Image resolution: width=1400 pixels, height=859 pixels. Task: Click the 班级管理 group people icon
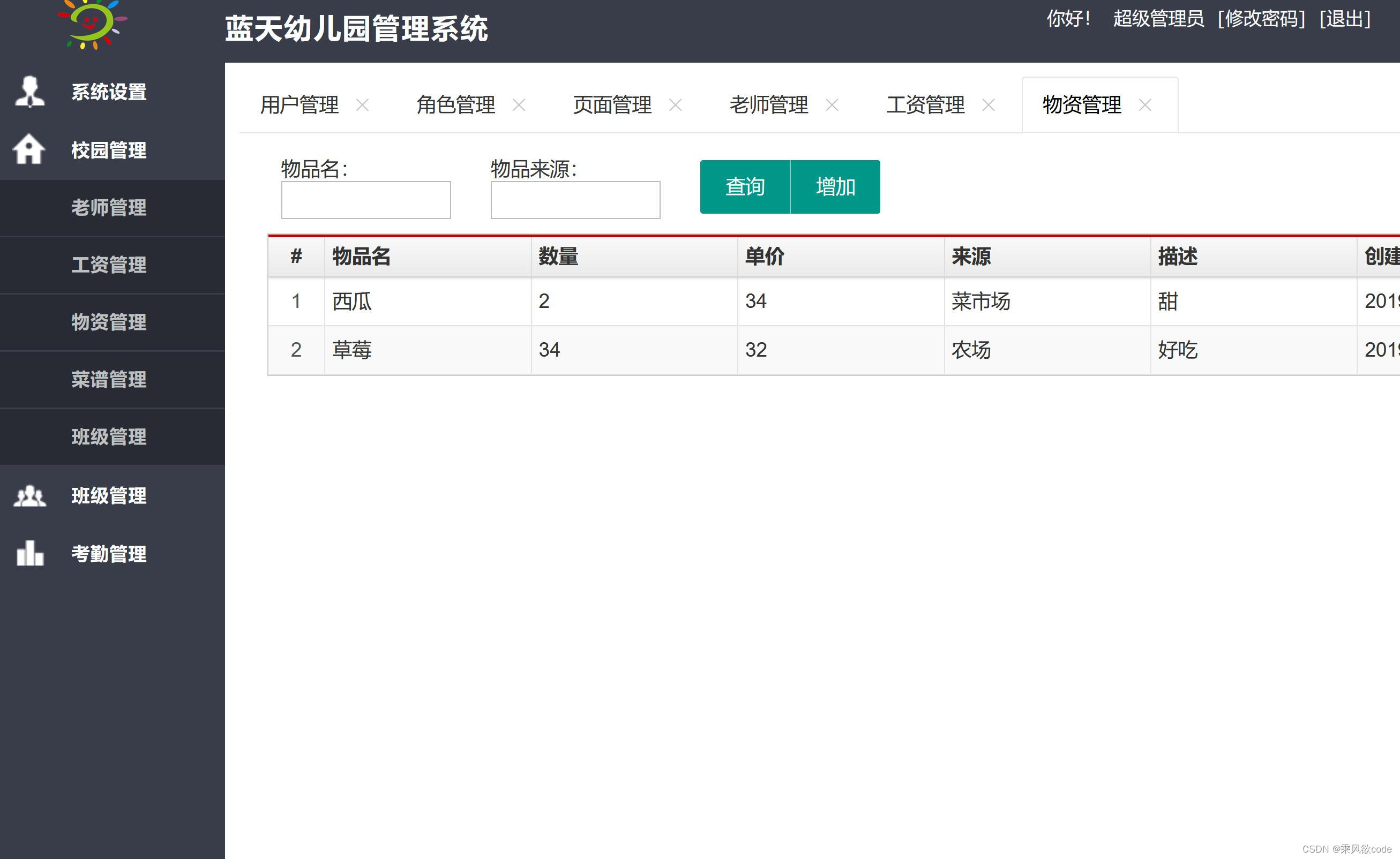29,496
